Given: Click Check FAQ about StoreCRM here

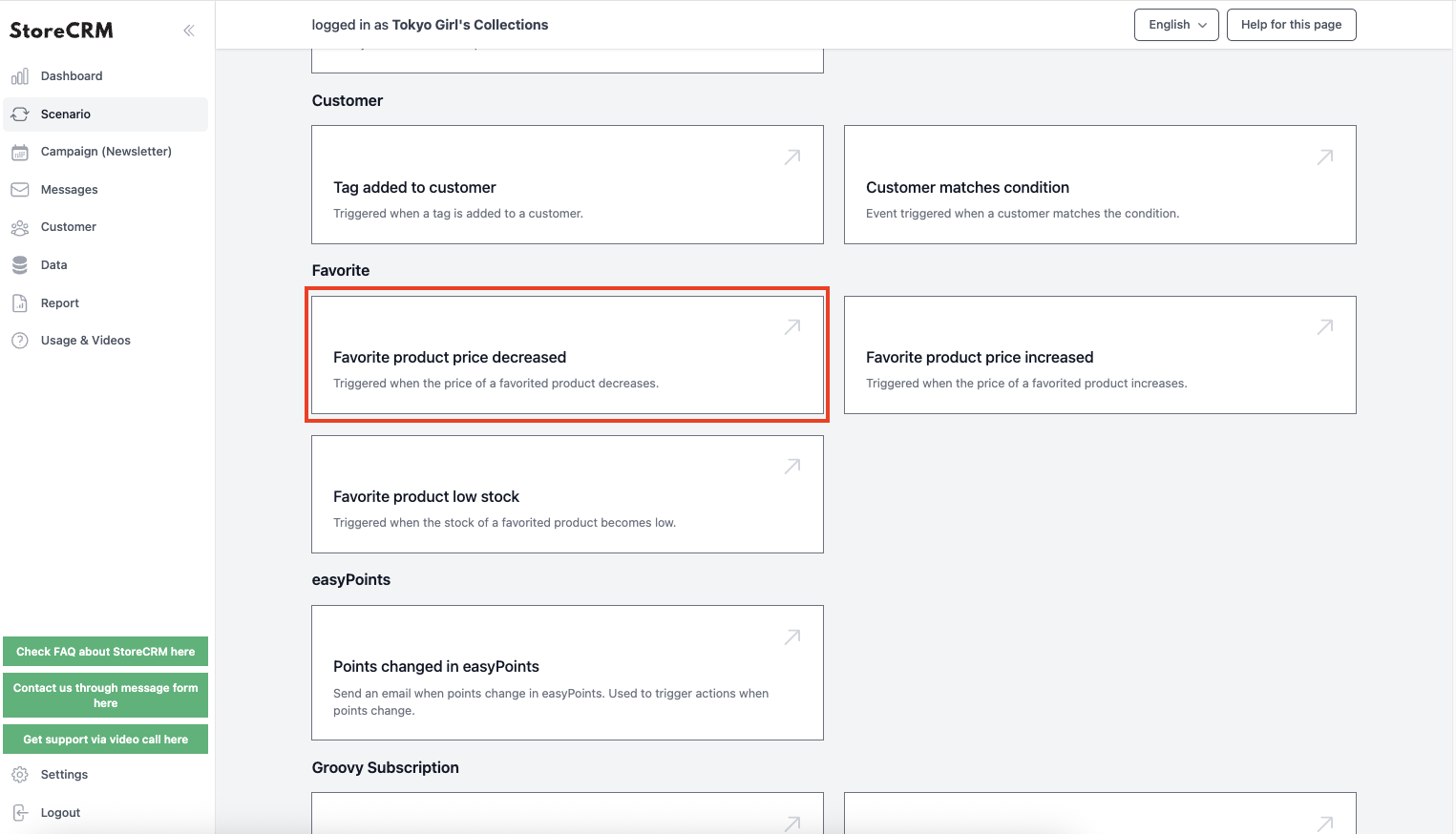Looking at the screenshot, I should click(x=105, y=652).
